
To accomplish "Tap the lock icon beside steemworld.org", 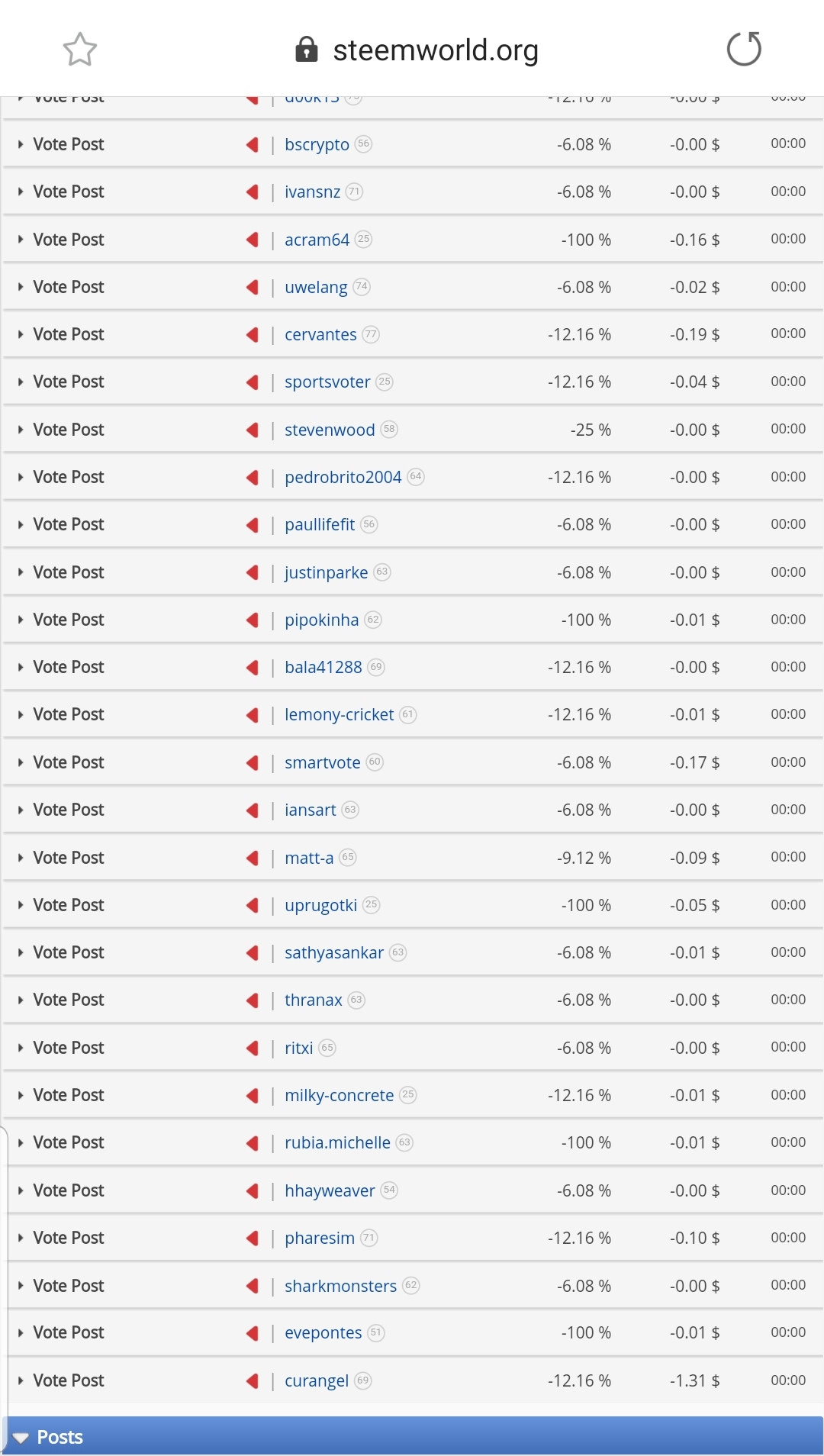I will [x=306, y=50].
